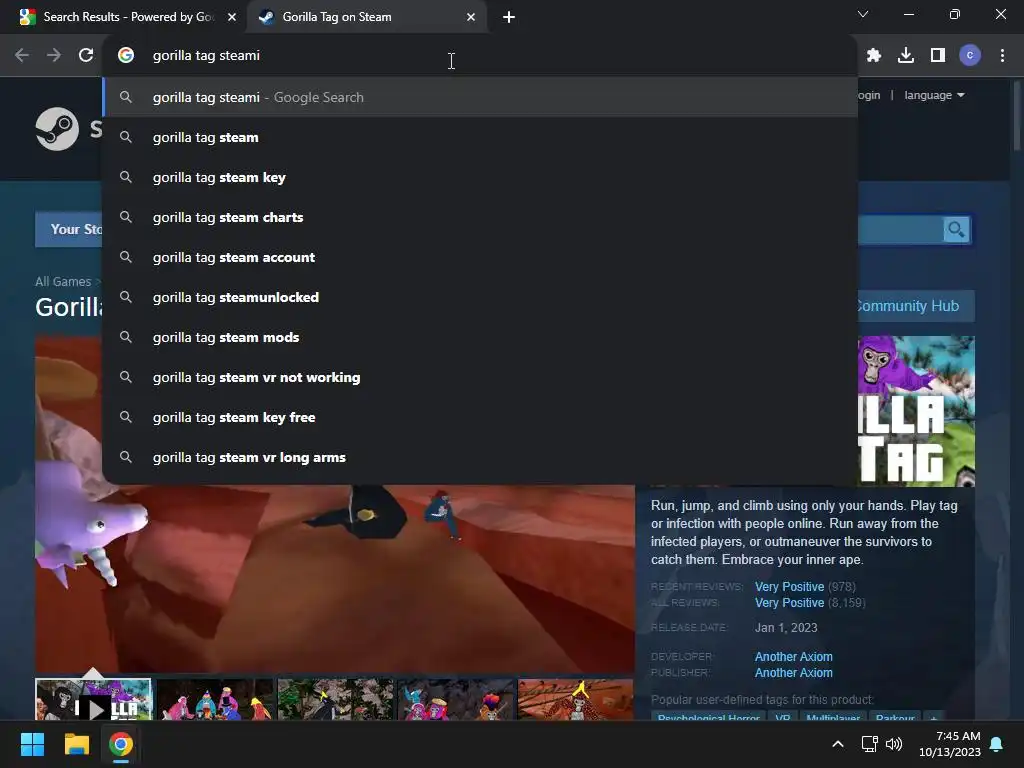Open the Community Hub button
This screenshot has height=768, width=1024.
tap(915, 306)
